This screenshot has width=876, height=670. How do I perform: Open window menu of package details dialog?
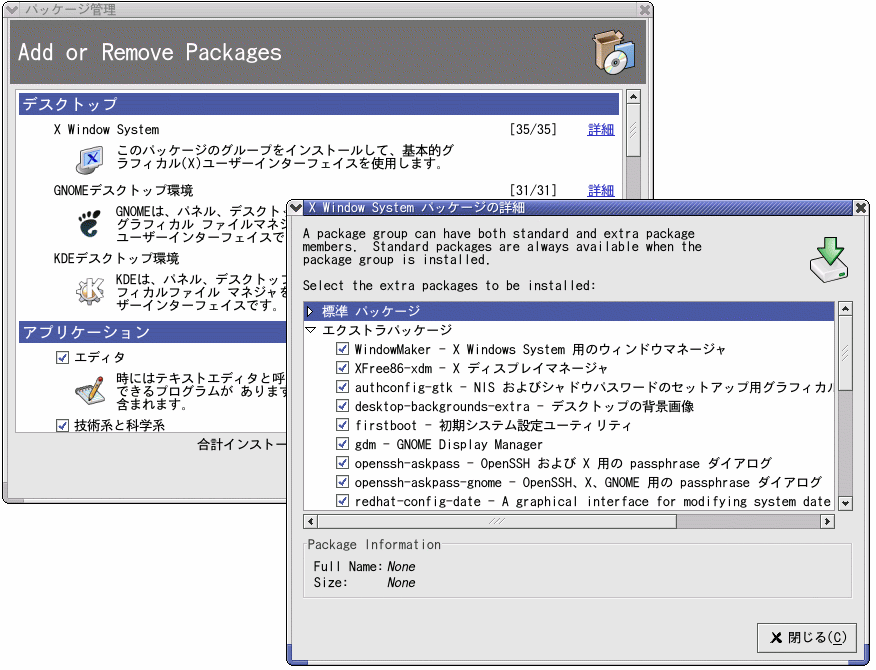[x=295, y=207]
